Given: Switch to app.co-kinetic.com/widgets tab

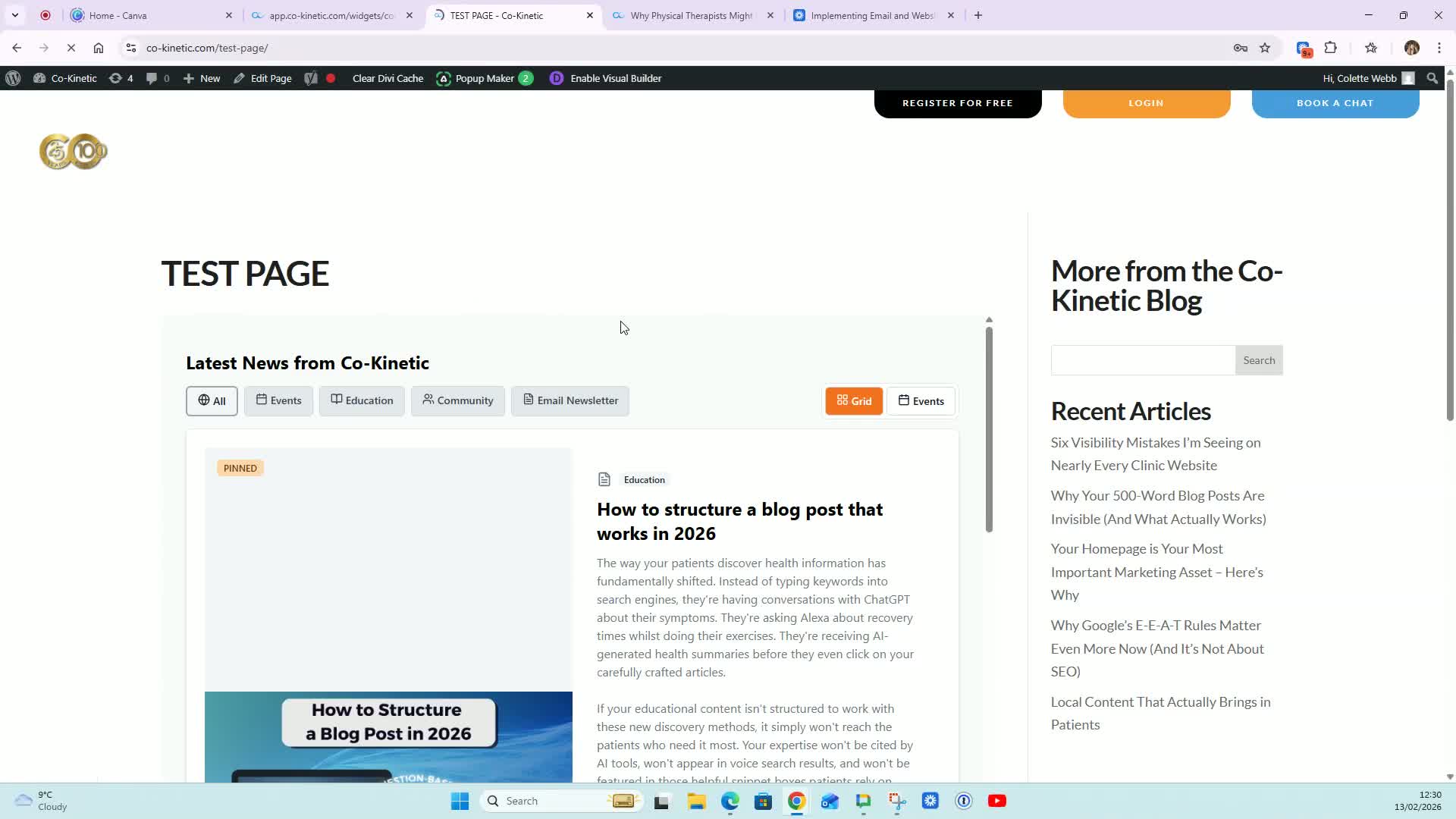Looking at the screenshot, I should [331, 15].
